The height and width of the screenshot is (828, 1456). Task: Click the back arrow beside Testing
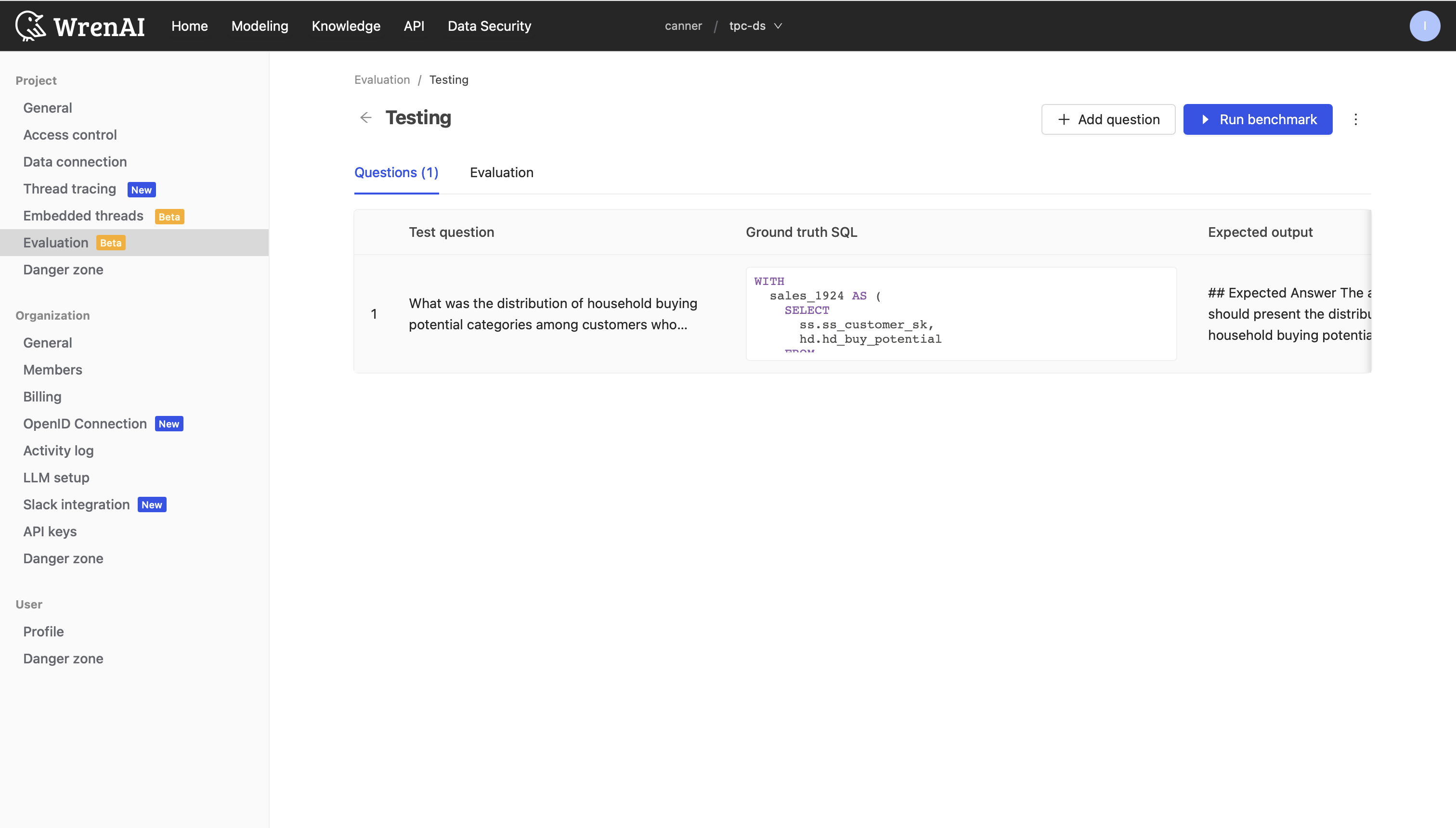pos(366,118)
